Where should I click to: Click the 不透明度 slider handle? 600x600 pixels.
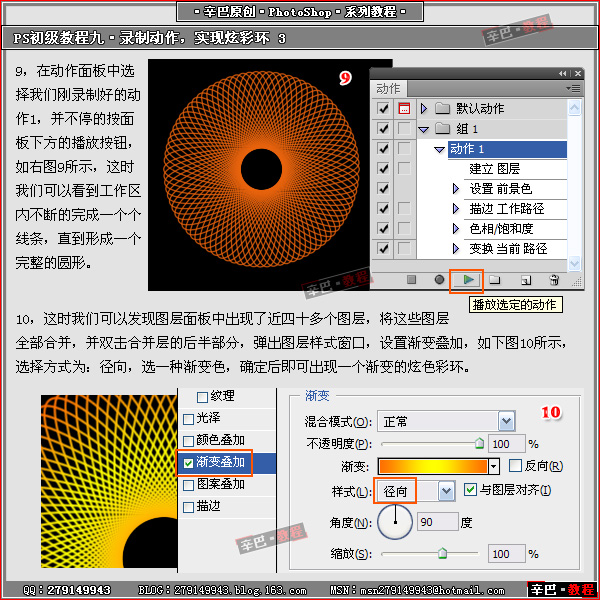[479, 443]
